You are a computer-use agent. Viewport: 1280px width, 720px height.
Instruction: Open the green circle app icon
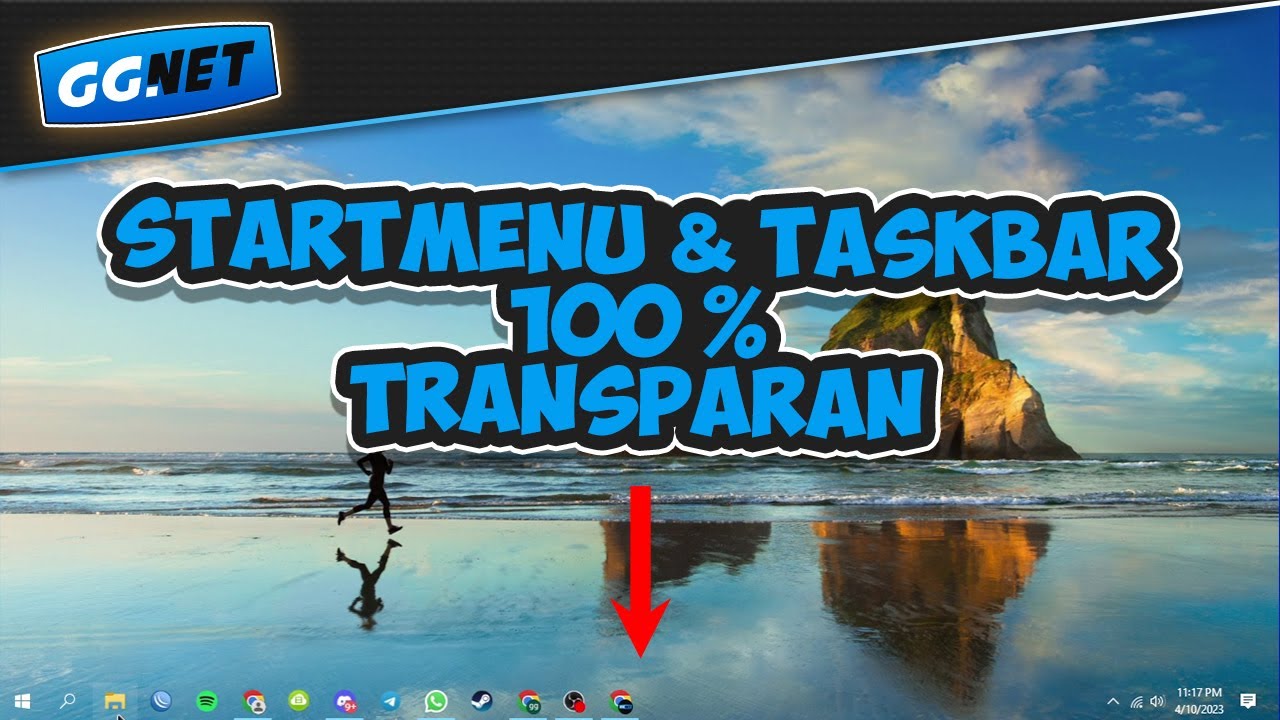(x=299, y=701)
